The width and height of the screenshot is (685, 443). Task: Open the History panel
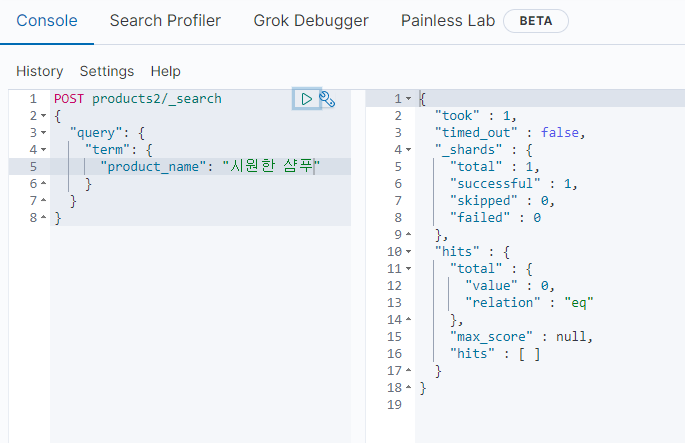39,71
